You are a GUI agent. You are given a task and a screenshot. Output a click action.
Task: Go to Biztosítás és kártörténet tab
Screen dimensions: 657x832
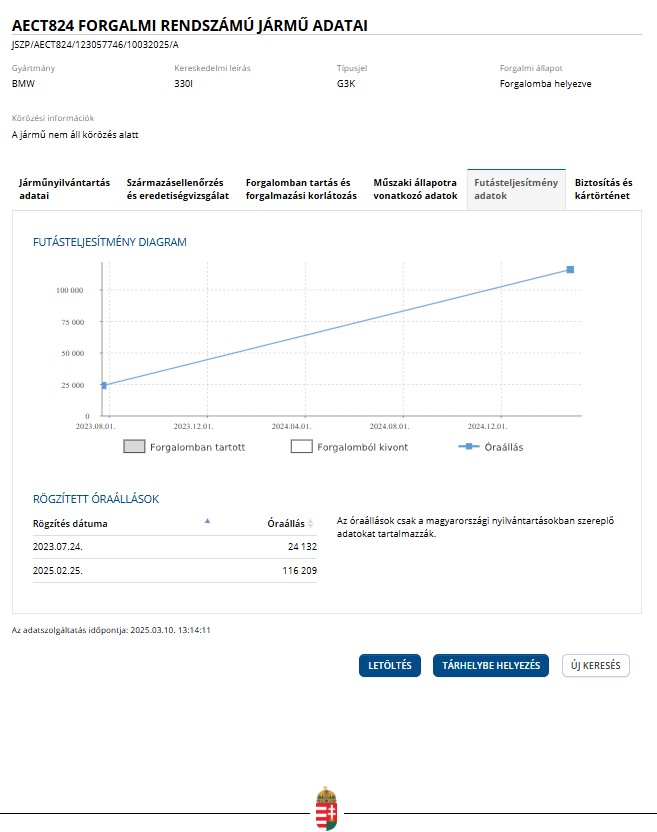point(604,189)
